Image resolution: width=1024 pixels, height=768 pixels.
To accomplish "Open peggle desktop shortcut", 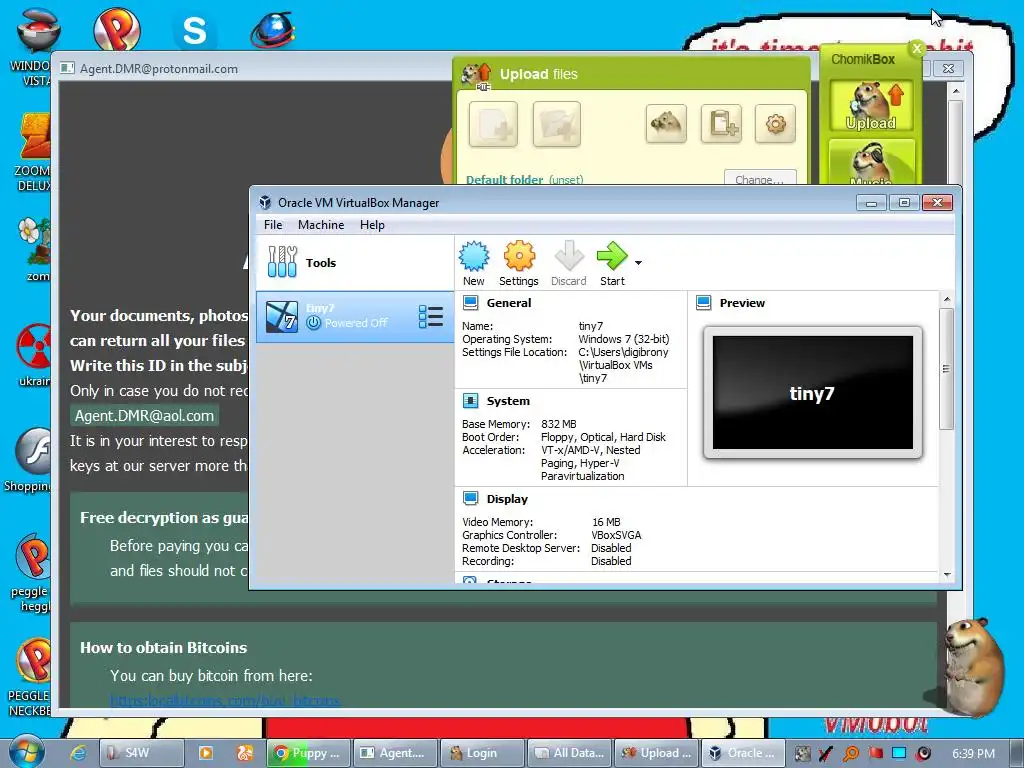I will [31, 573].
